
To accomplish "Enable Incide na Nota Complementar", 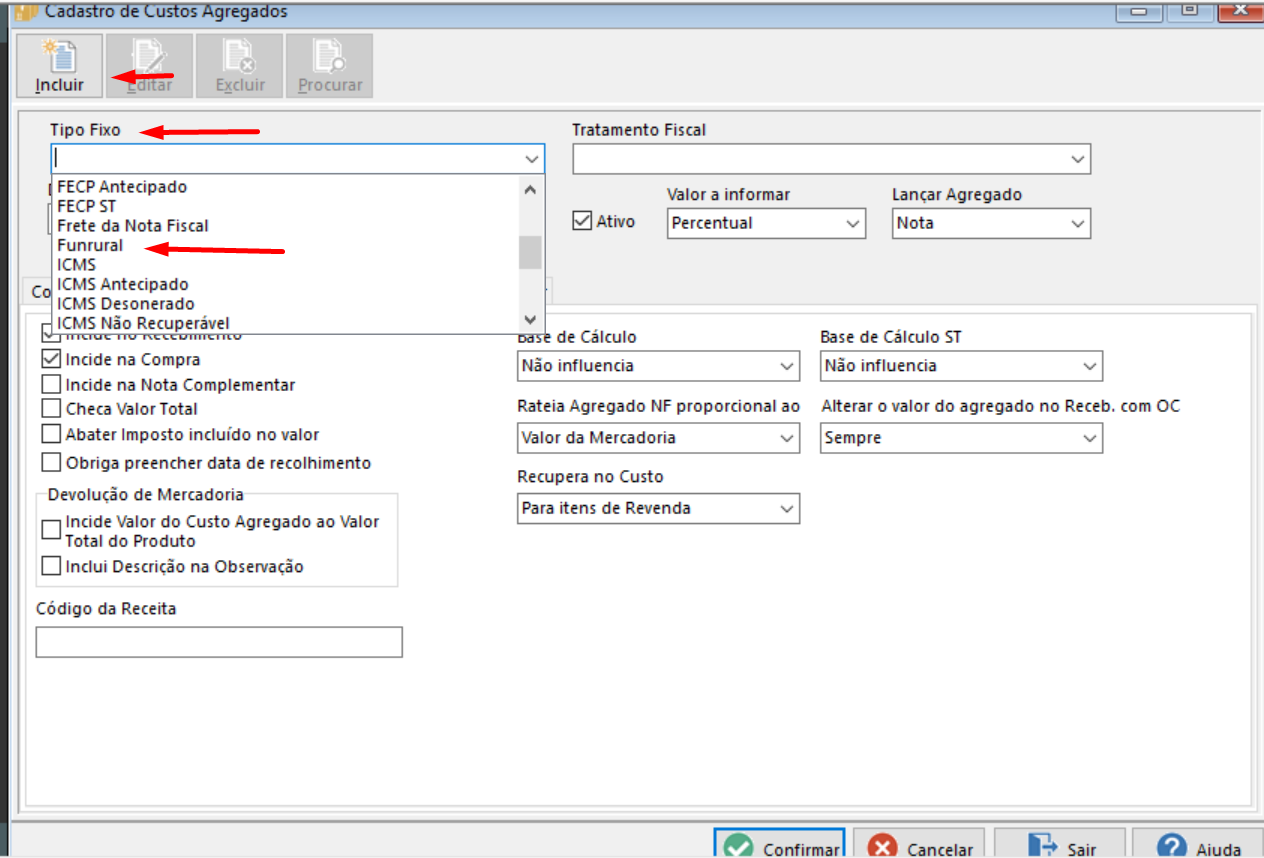I will tap(50, 384).
